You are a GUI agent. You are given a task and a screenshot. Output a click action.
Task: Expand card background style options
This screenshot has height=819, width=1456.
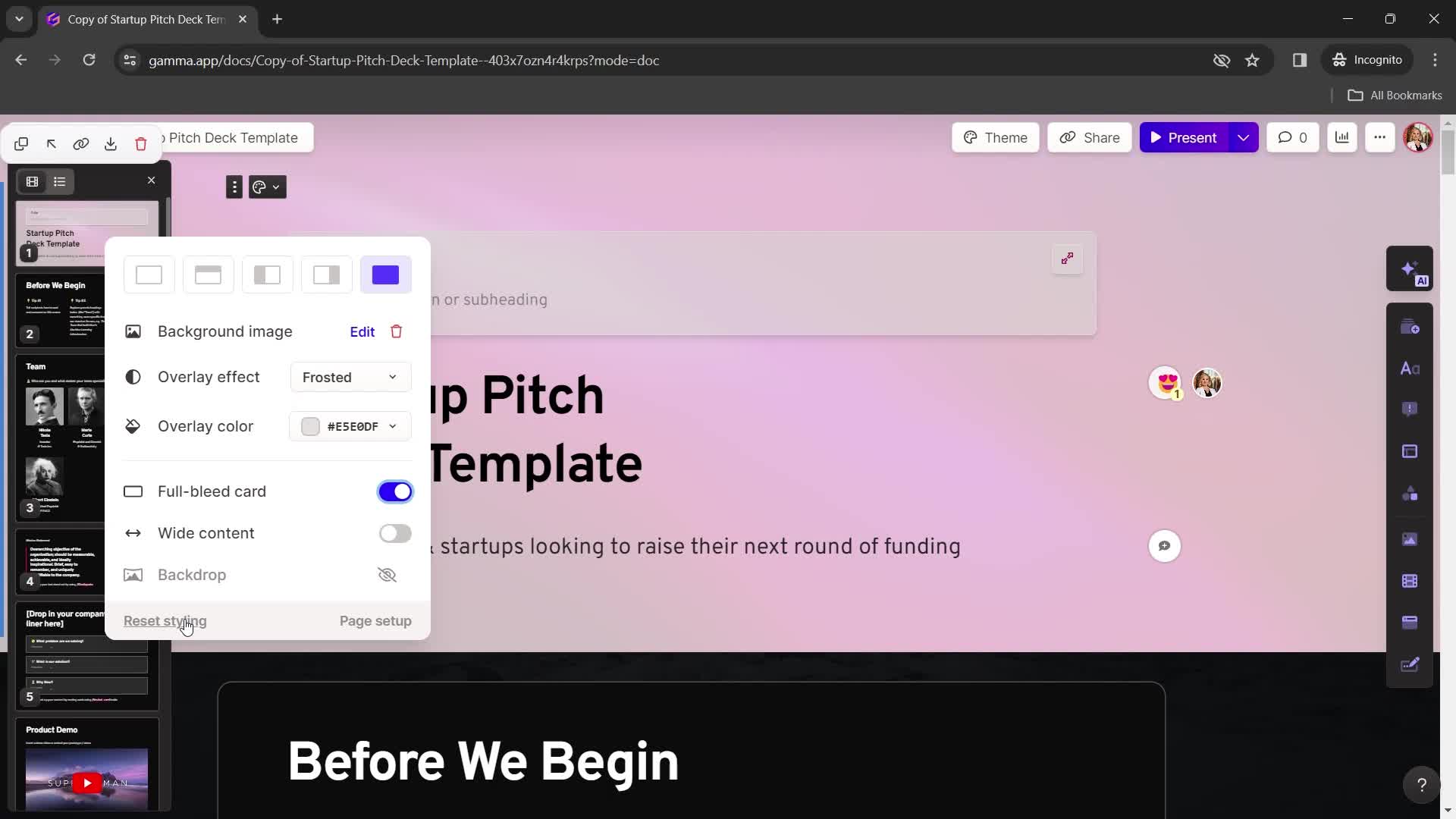[387, 275]
